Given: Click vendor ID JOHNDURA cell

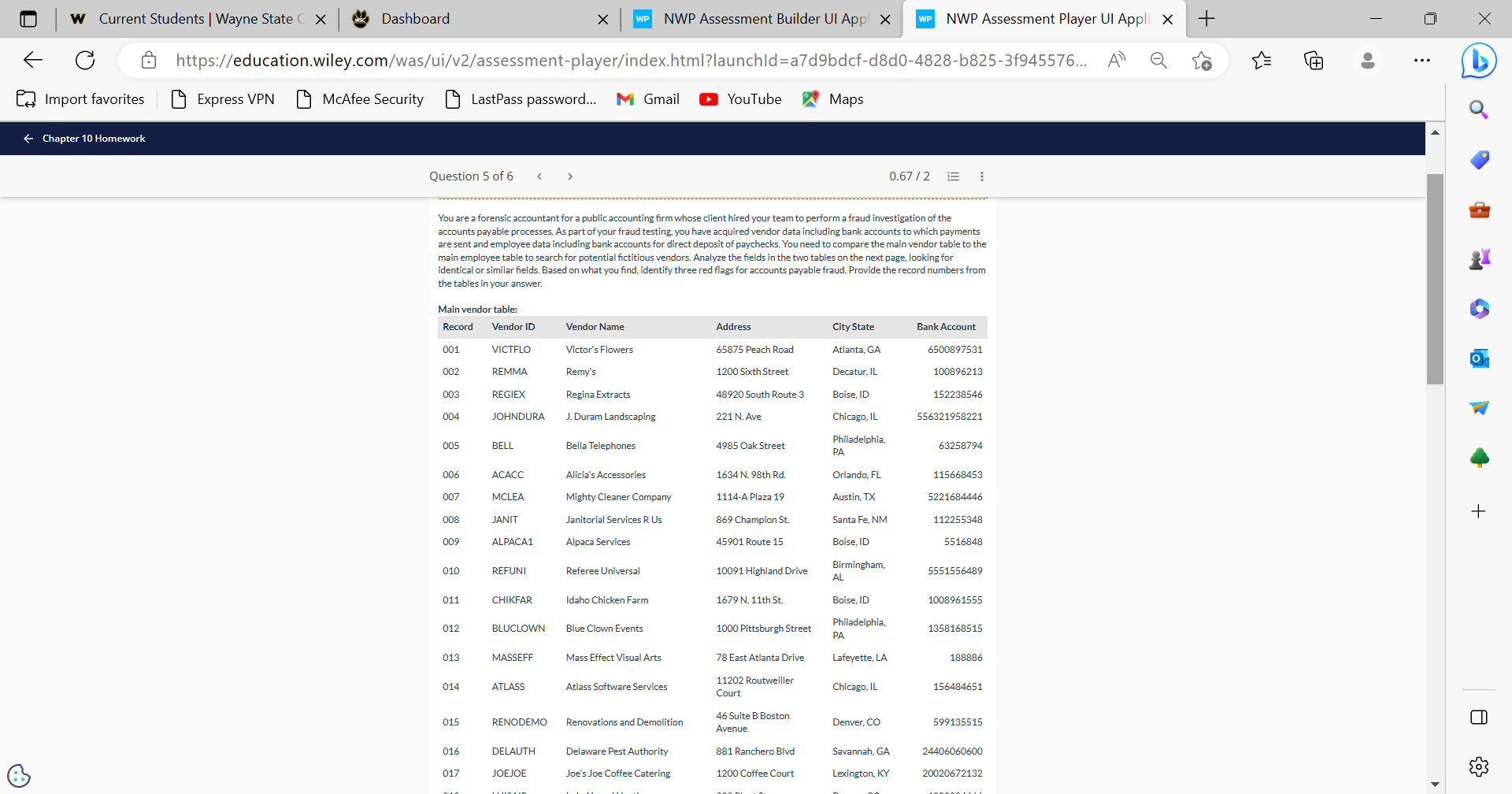Looking at the screenshot, I should click(x=518, y=417).
